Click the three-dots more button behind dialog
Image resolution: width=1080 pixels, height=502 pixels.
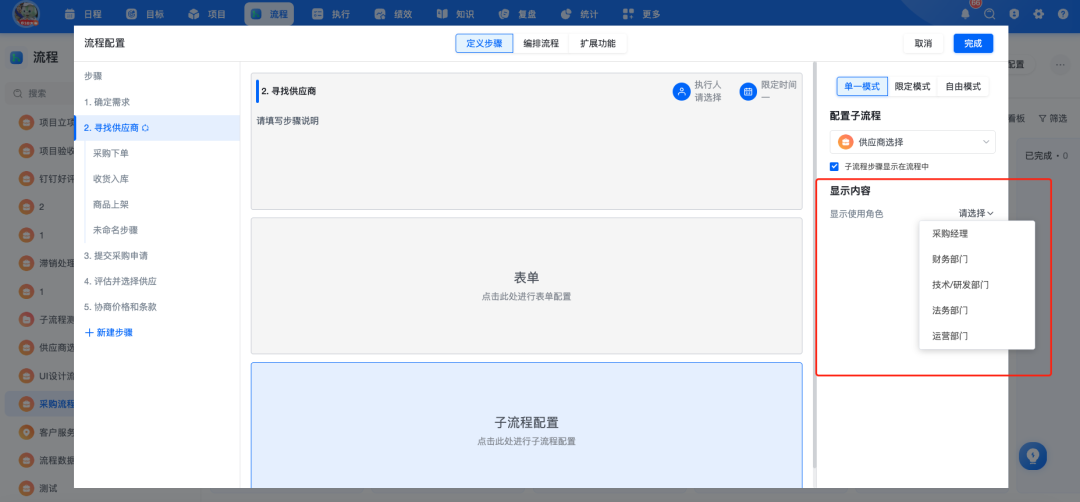pyautogui.click(x=1059, y=64)
